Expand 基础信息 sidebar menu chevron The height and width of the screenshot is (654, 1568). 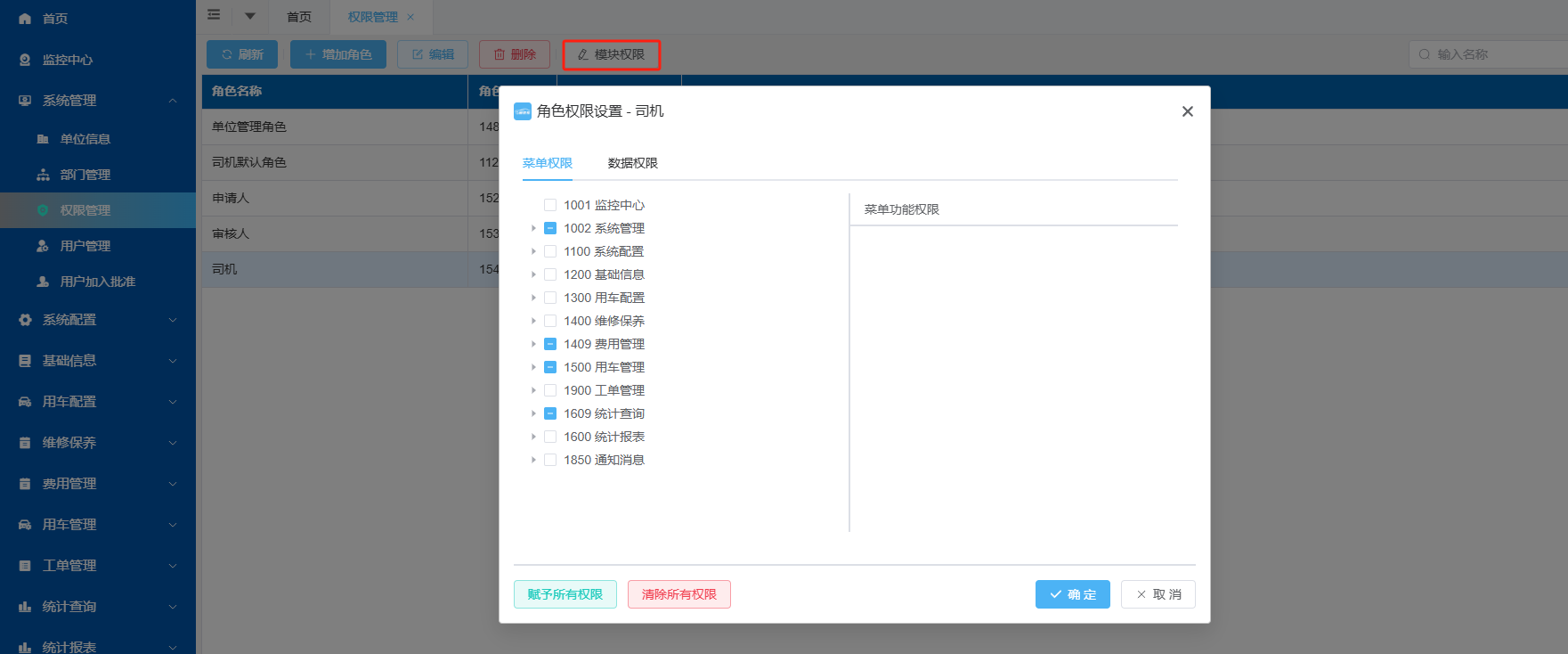pos(173,361)
